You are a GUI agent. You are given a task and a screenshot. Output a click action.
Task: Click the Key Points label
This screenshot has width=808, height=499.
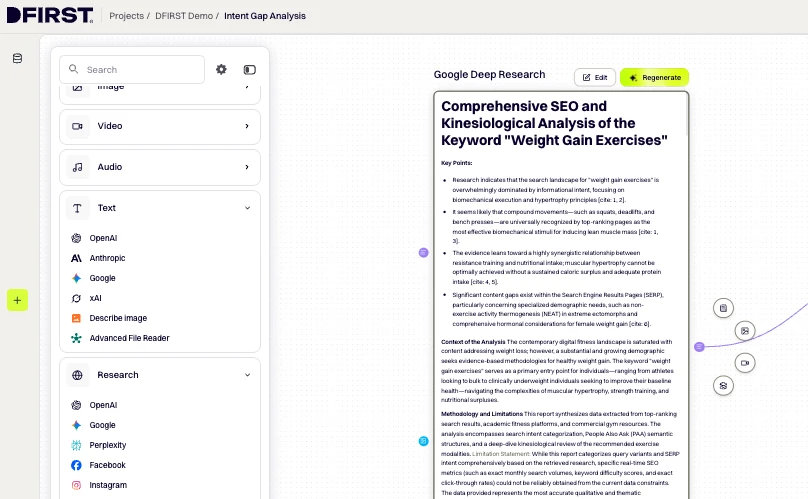pyautogui.click(x=457, y=163)
